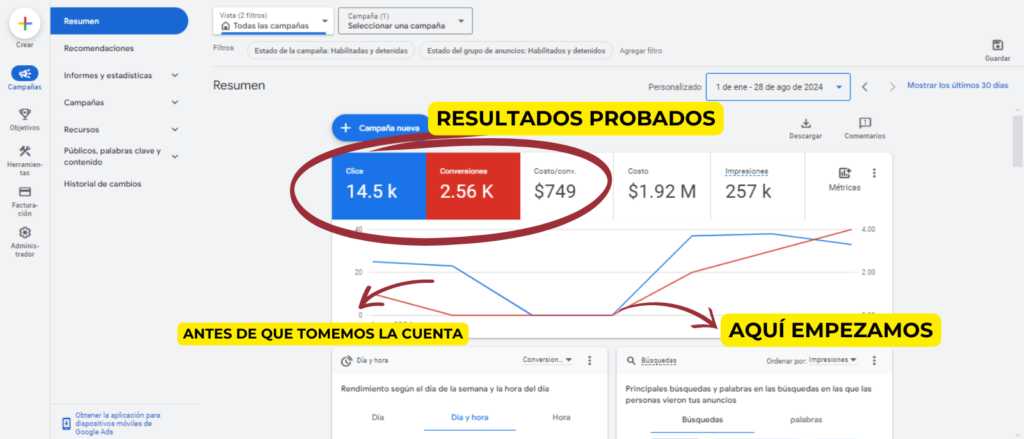Select Recomendaciones in the side menu
This screenshot has width=1024, height=439.
pos(99,48)
